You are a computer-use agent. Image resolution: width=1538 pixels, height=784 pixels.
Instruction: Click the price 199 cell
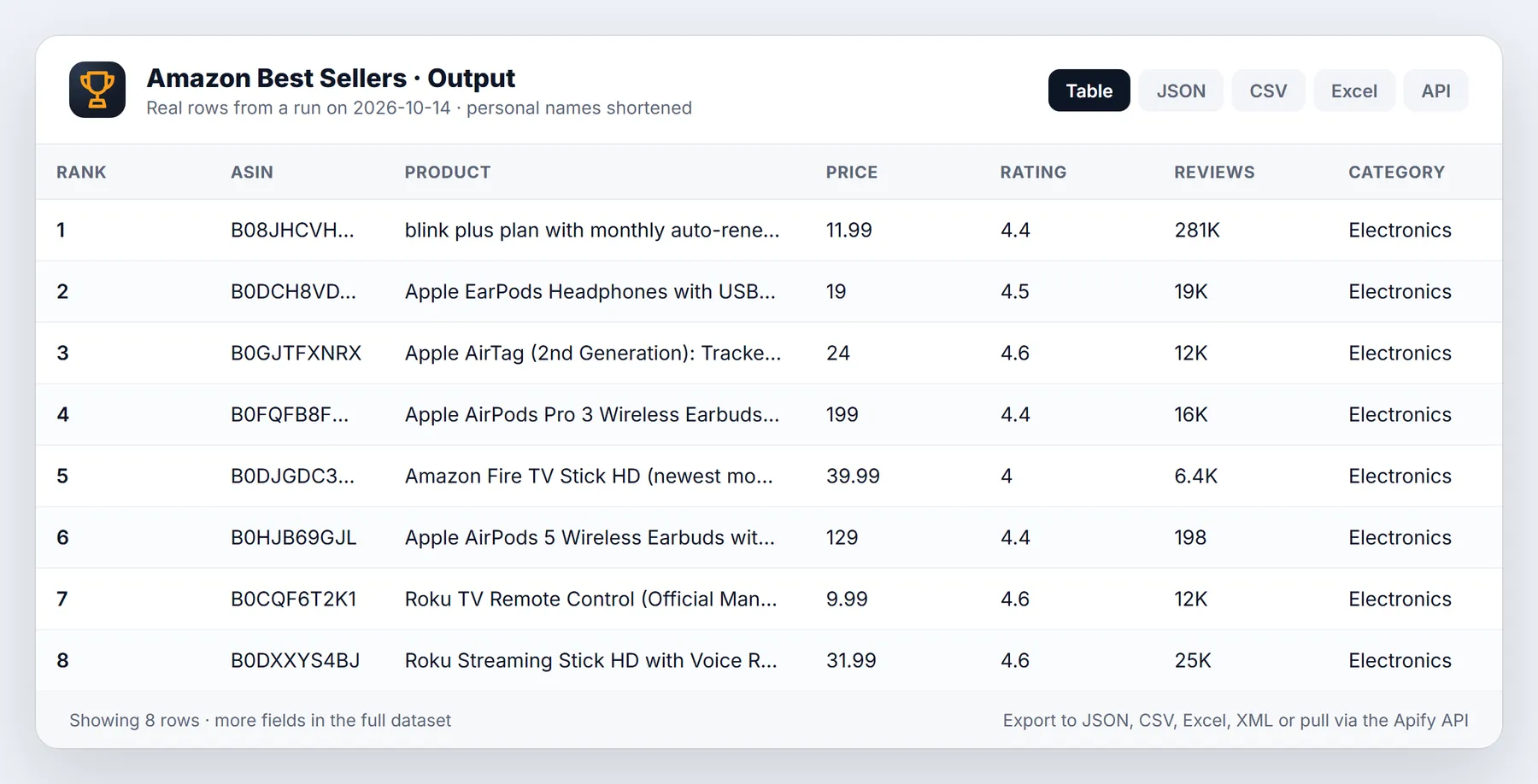tap(842, 414)
